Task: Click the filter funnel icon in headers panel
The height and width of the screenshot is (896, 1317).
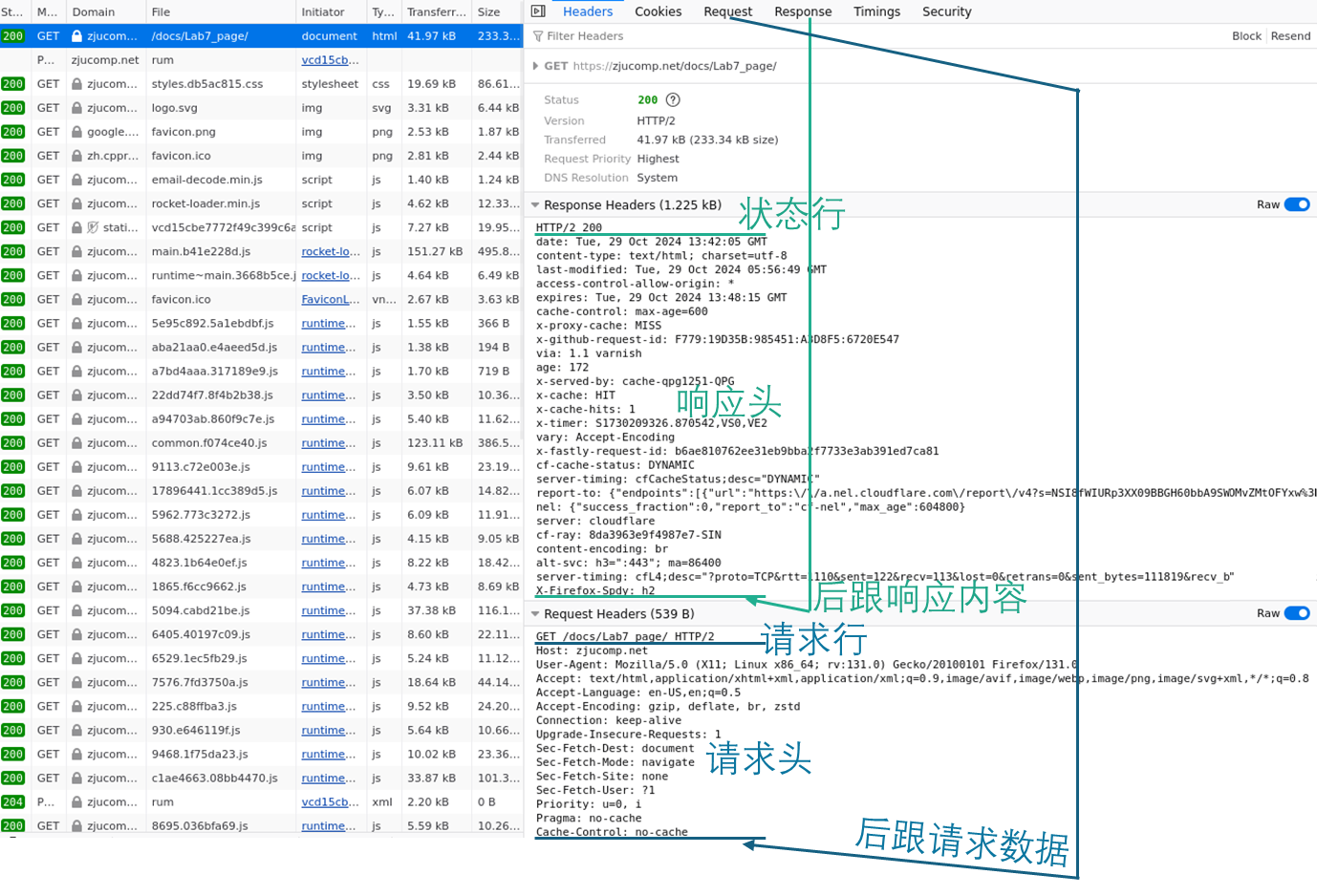Action: tap(538, 36)
